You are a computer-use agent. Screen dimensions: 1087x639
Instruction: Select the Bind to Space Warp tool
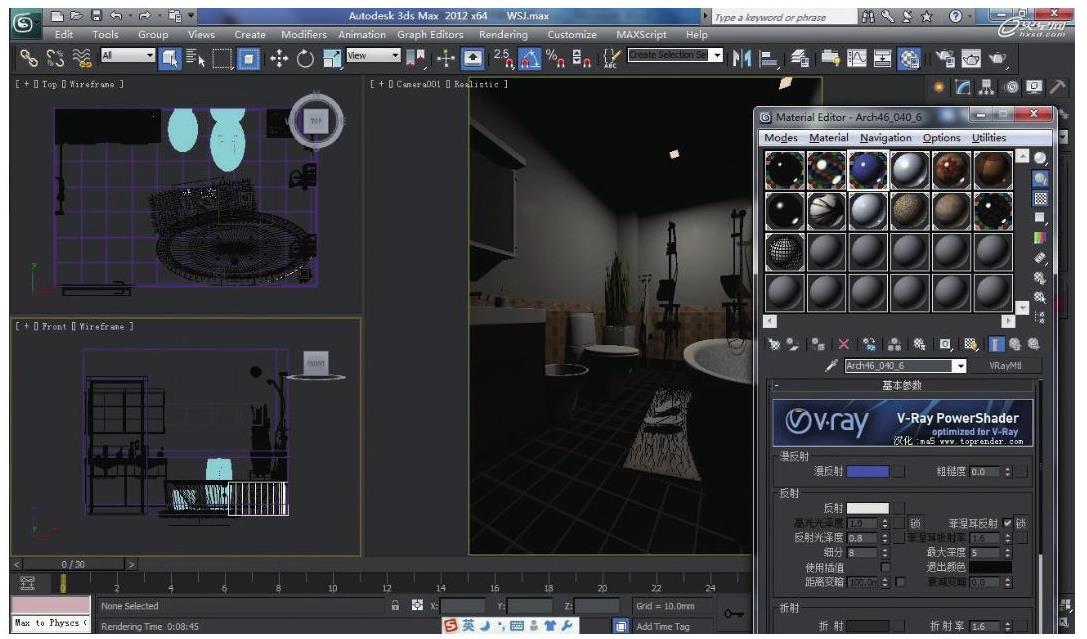82,59
